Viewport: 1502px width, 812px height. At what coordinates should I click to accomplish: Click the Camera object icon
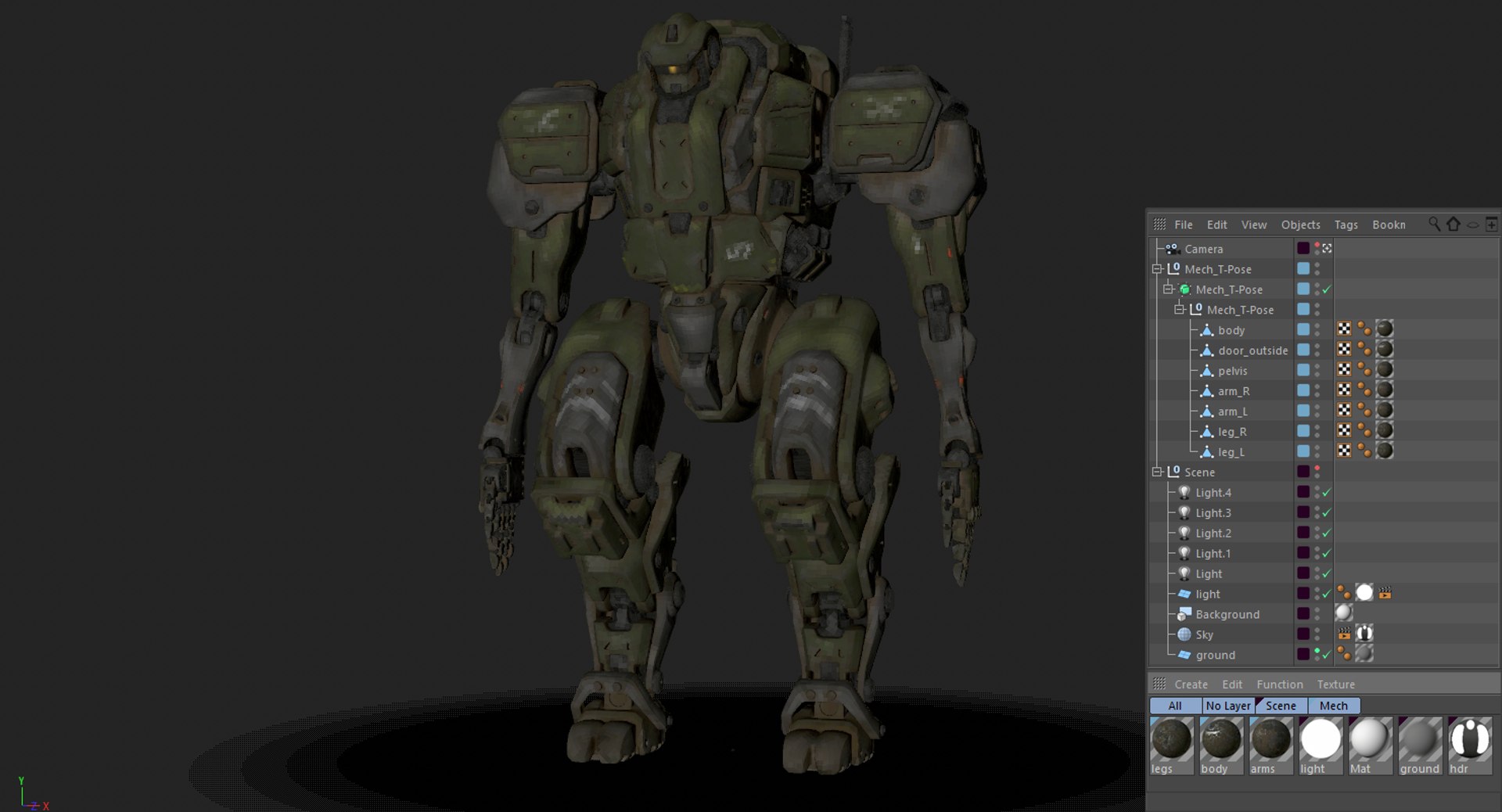pyautogui.click(x=1172, y=249)
